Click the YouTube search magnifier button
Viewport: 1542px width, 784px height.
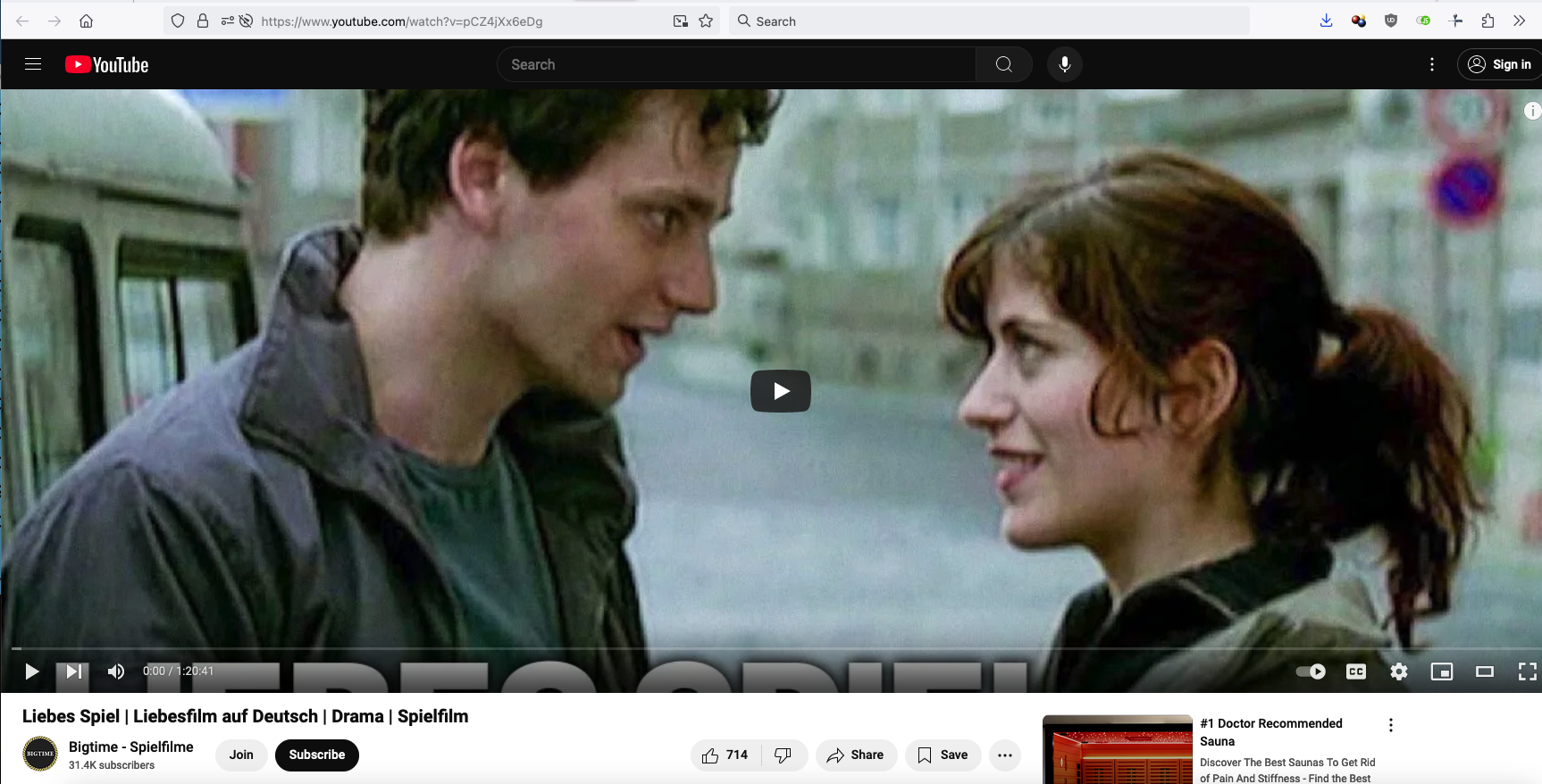pos(1003,64)
